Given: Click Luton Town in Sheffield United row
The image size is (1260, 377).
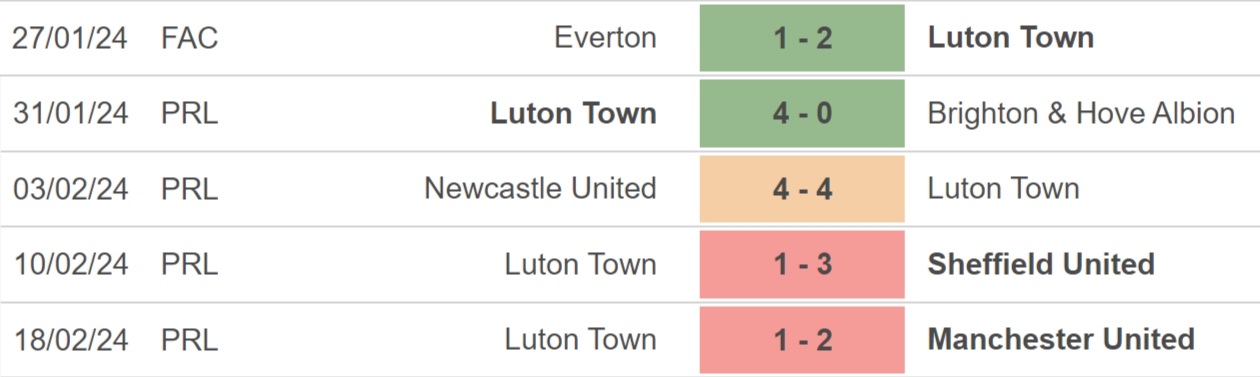Looking at the screenshot, I should click(581, 264).
